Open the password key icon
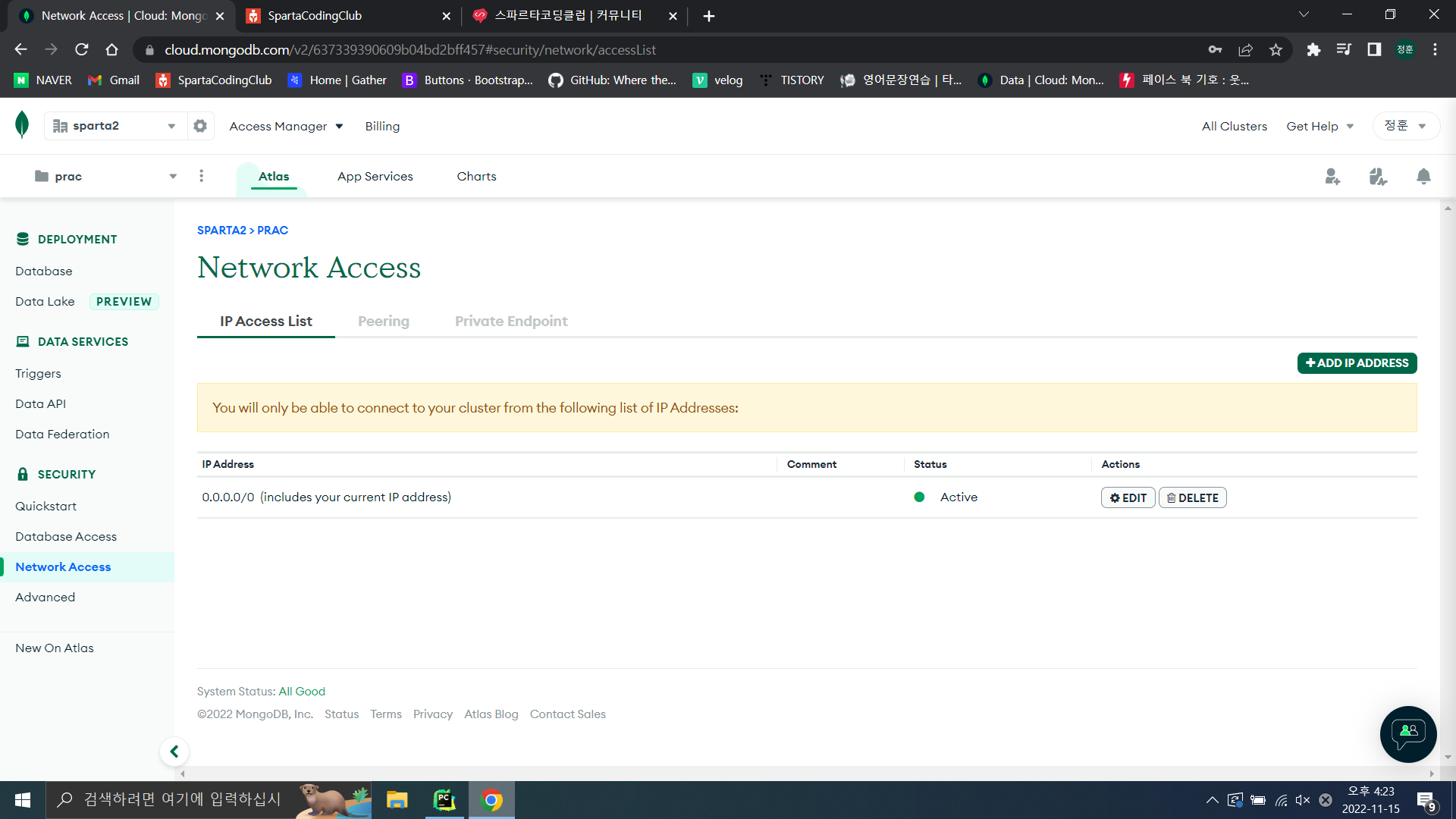This screenshot has width=1456, height=819. click(1215, 50)
